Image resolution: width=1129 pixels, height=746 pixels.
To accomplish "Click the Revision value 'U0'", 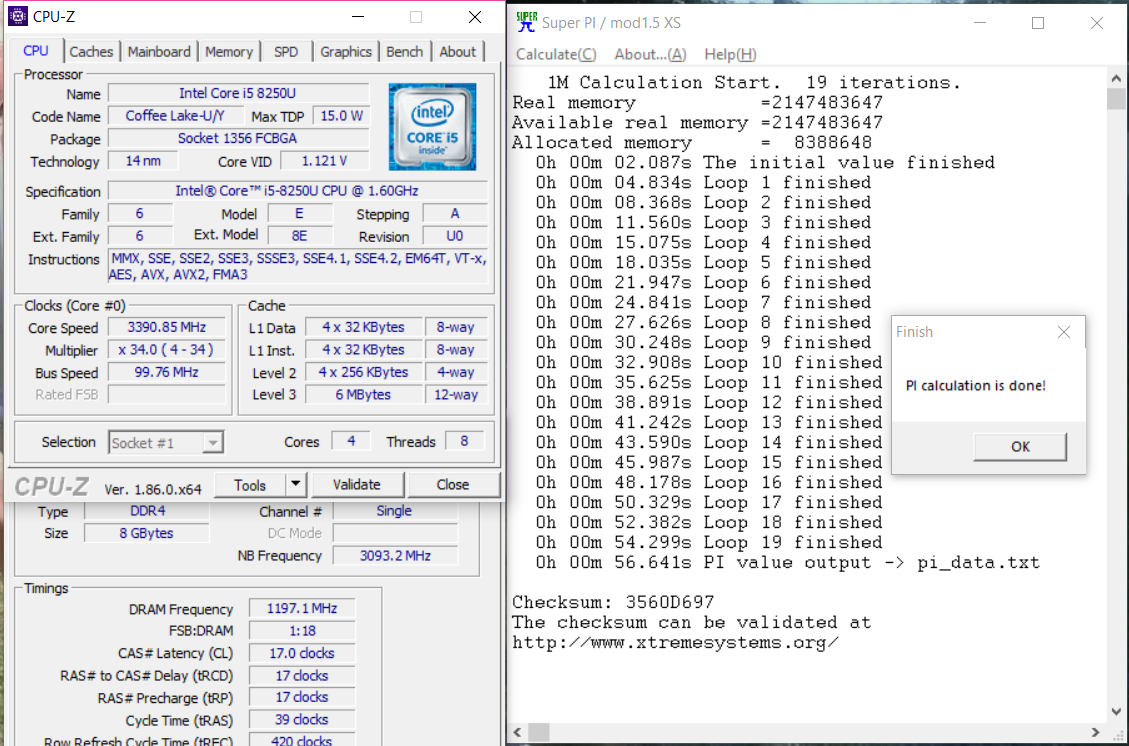I will [454, 236].
